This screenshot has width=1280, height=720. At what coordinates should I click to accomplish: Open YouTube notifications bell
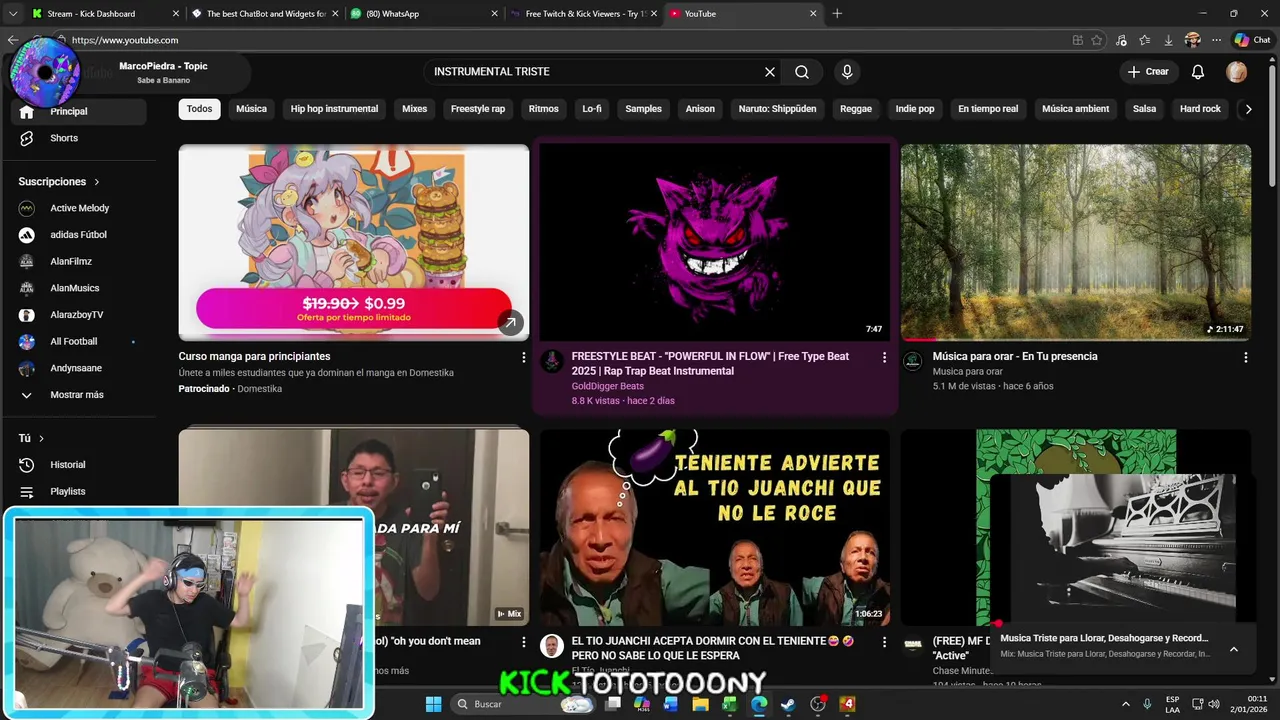click(1198, 72)
